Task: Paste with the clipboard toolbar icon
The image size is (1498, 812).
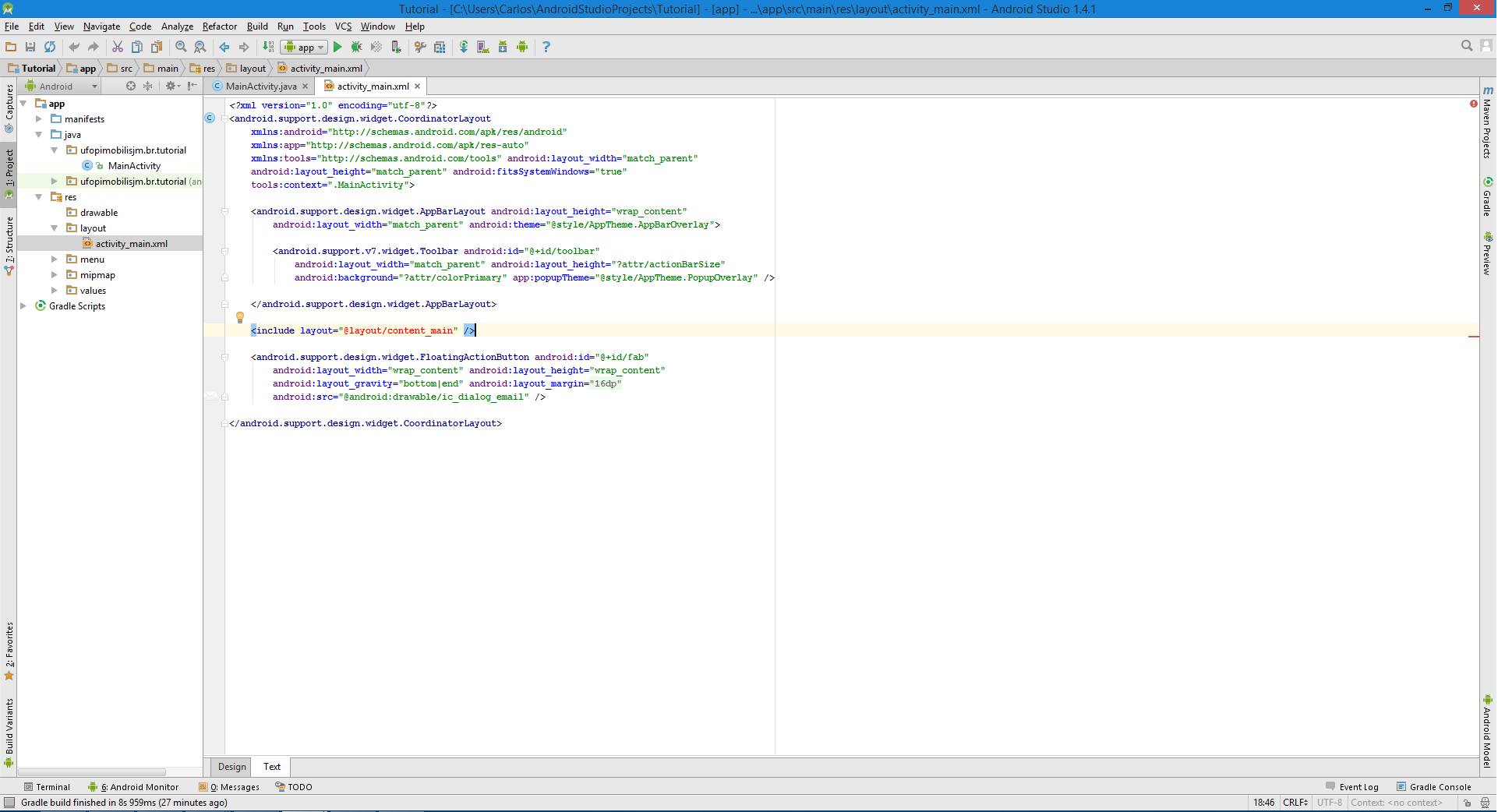Action: pos(157,47)
